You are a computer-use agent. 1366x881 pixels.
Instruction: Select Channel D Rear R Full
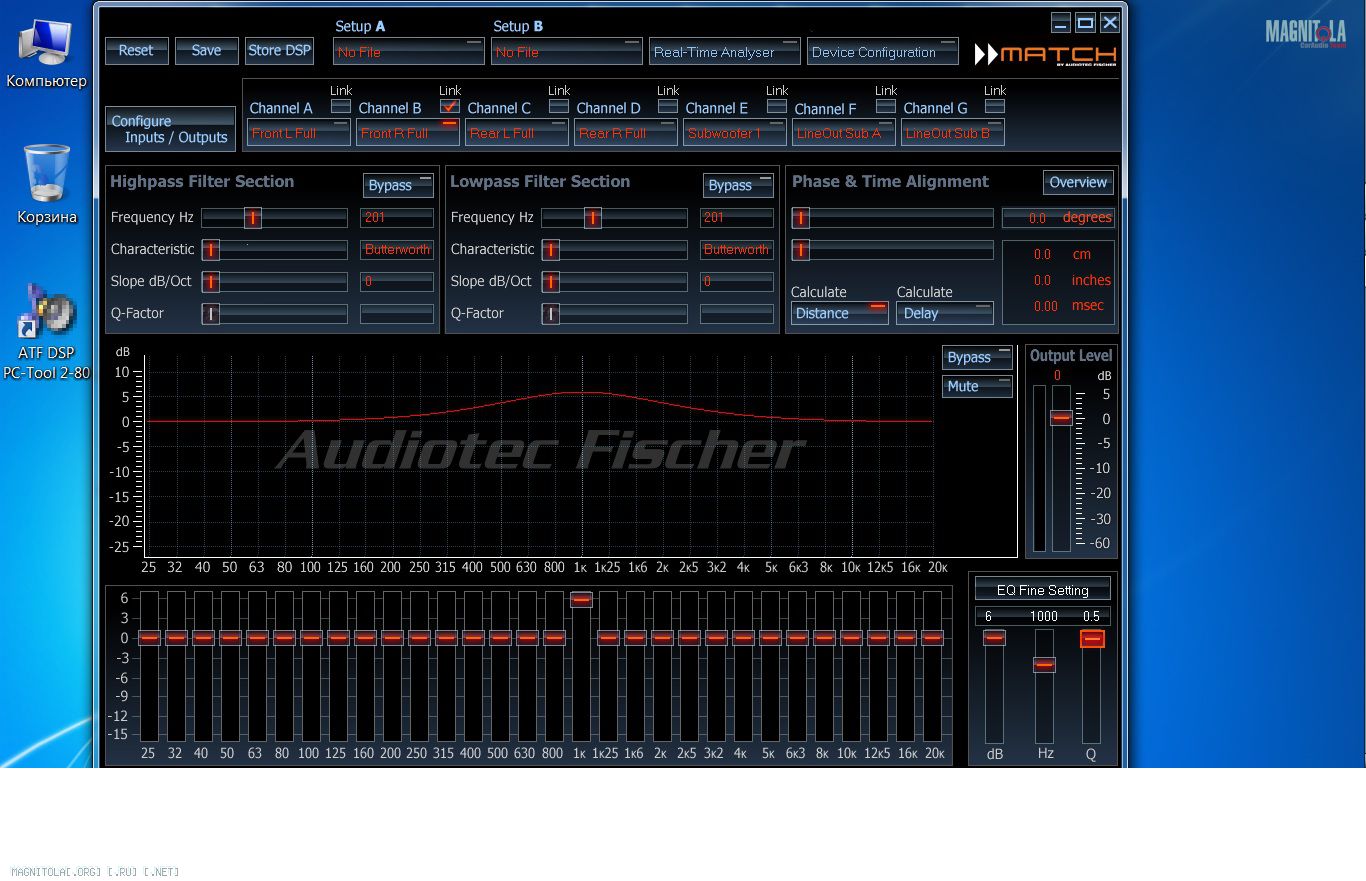pos(626,133)
